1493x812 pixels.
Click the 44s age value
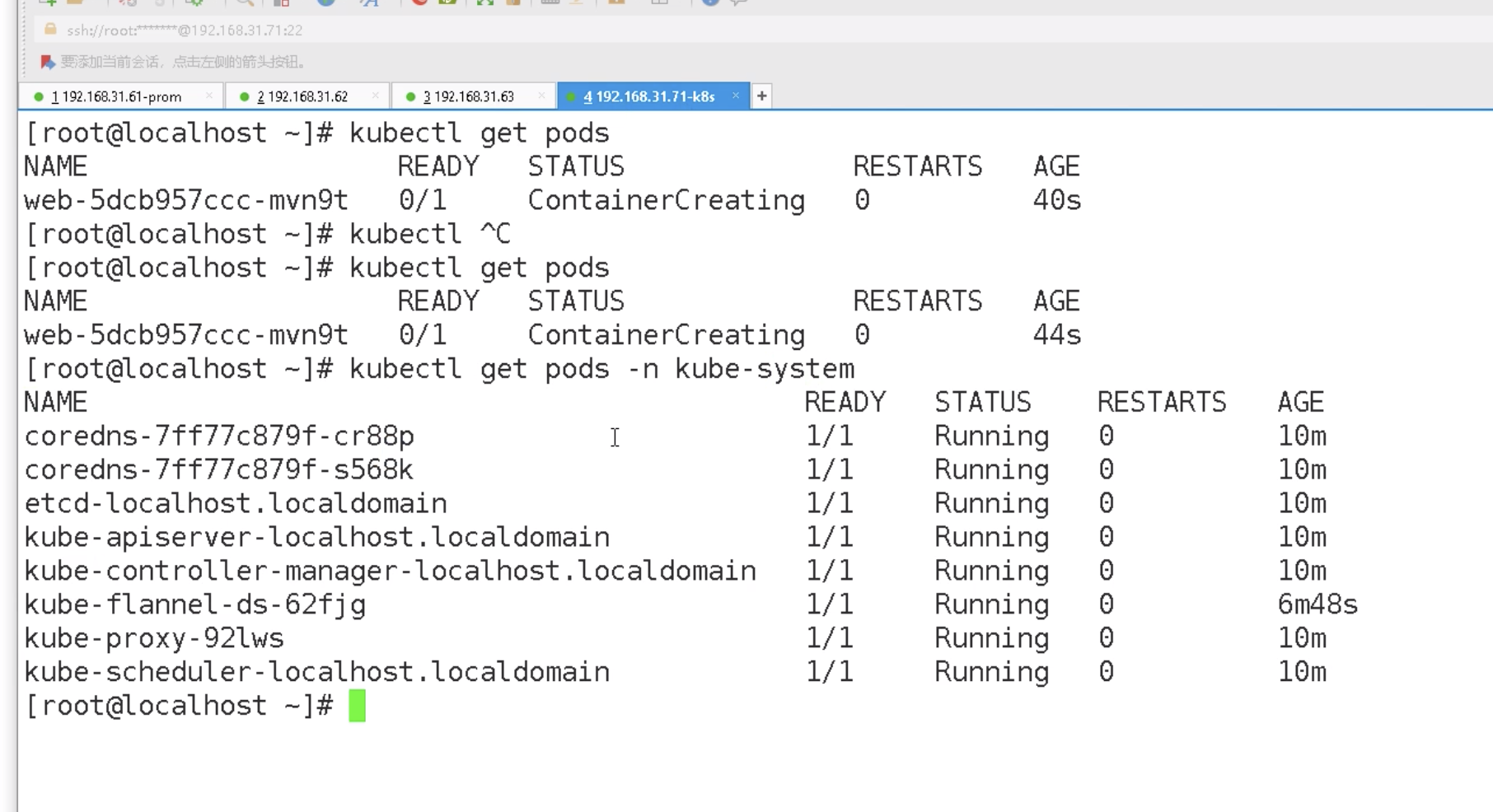(1057, 335)
